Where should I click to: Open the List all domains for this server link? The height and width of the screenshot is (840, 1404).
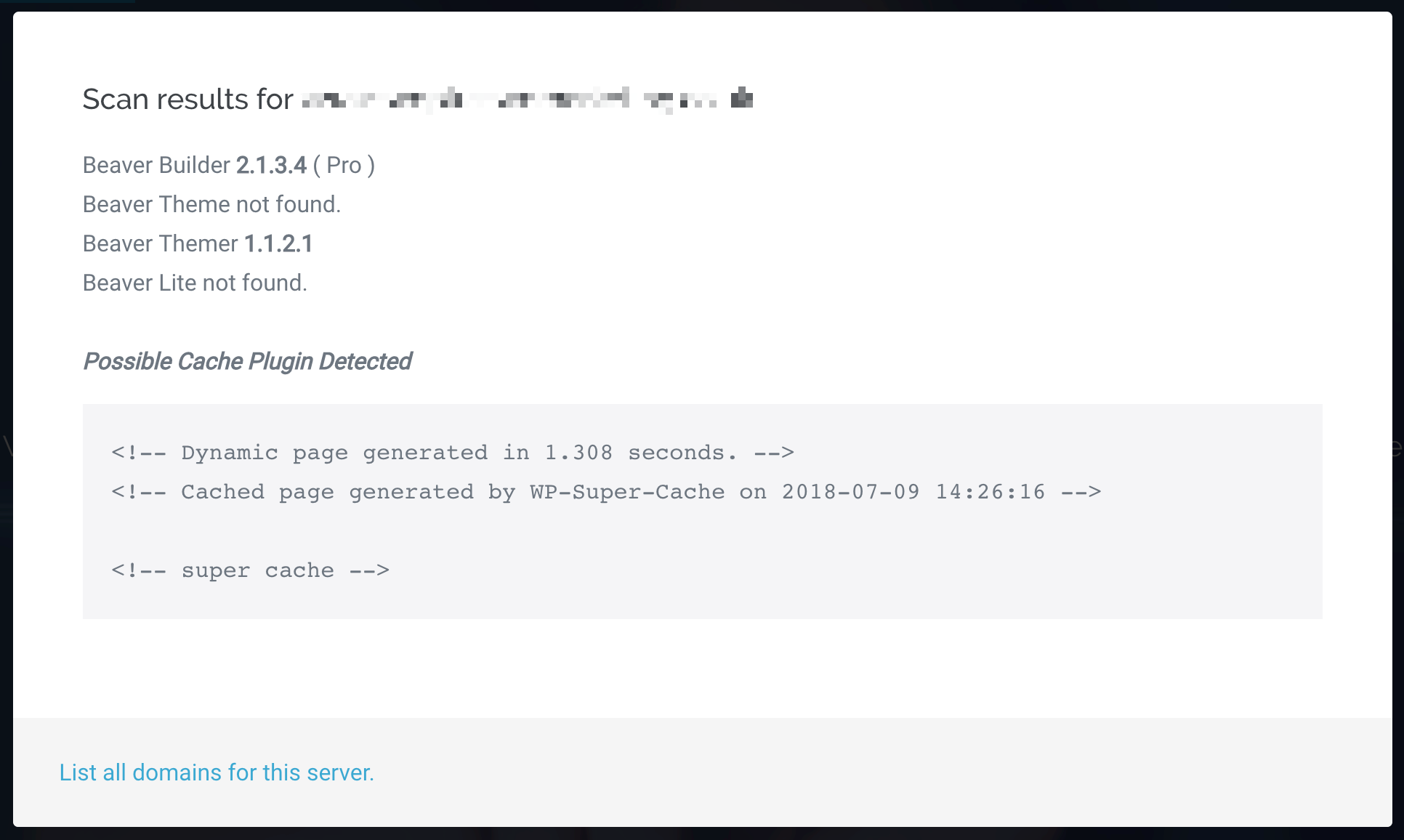point(217,772)
